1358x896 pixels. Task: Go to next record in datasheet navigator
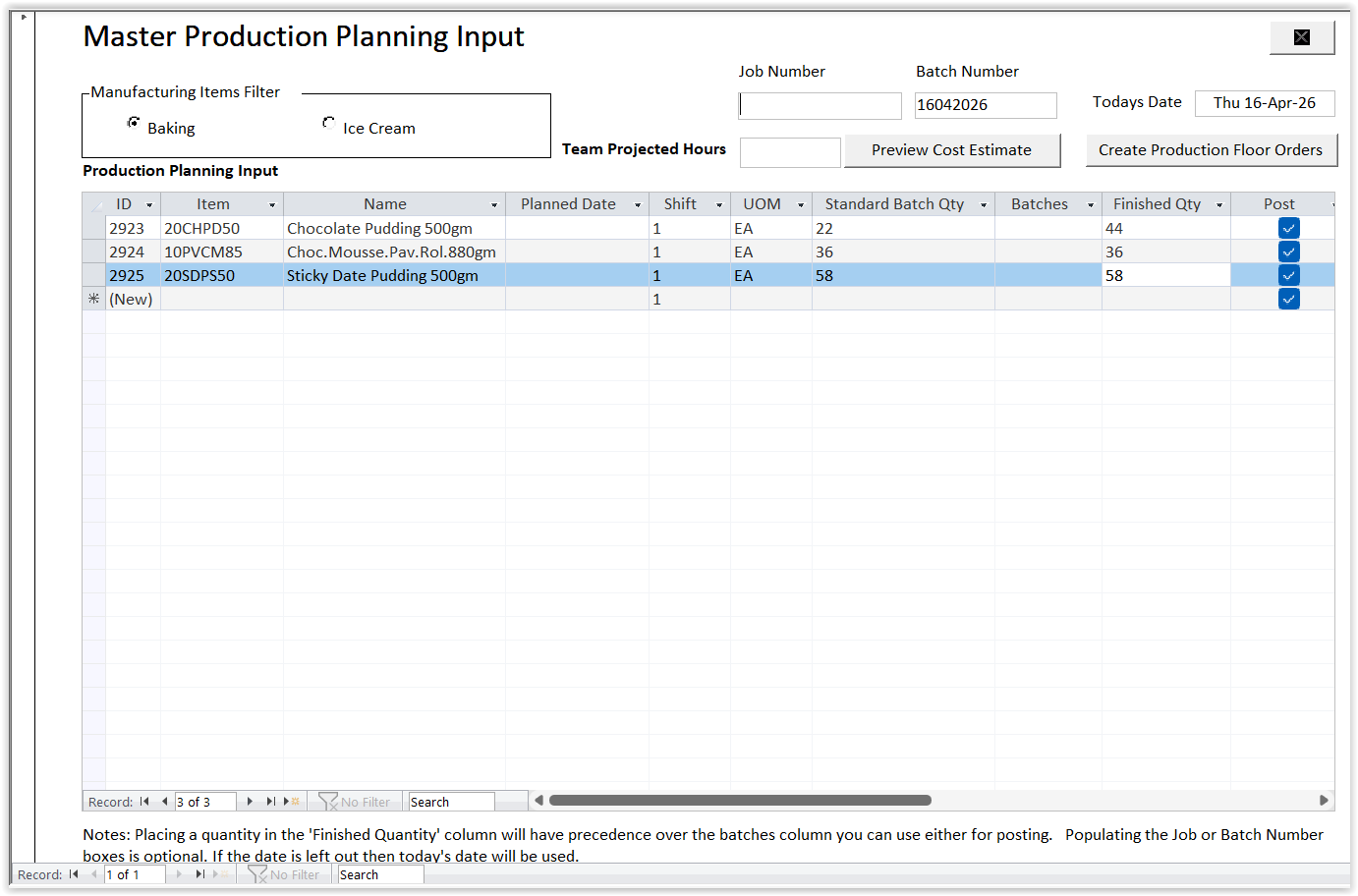[250, 802]
